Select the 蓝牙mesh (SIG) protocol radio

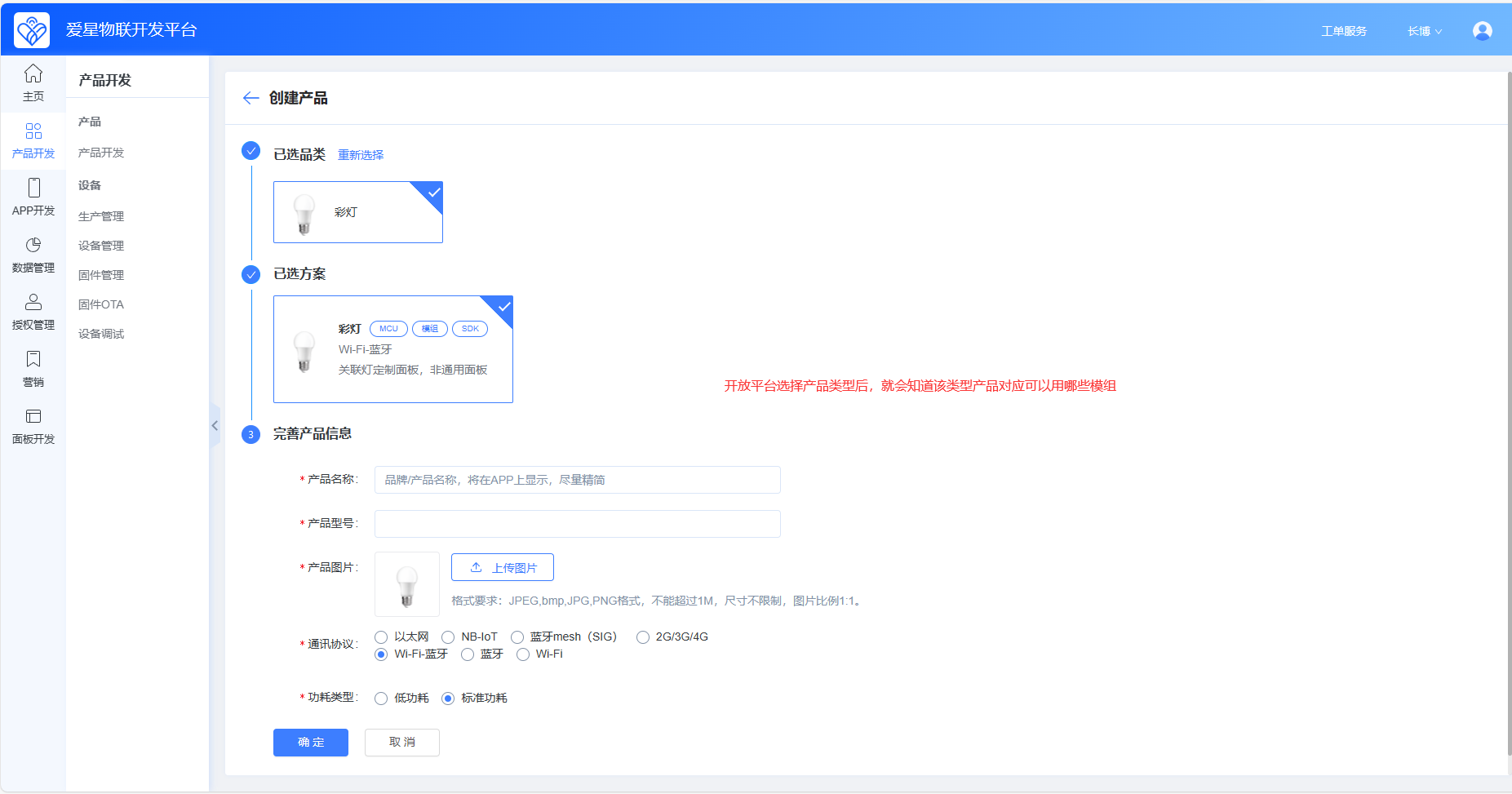[517, 637]
